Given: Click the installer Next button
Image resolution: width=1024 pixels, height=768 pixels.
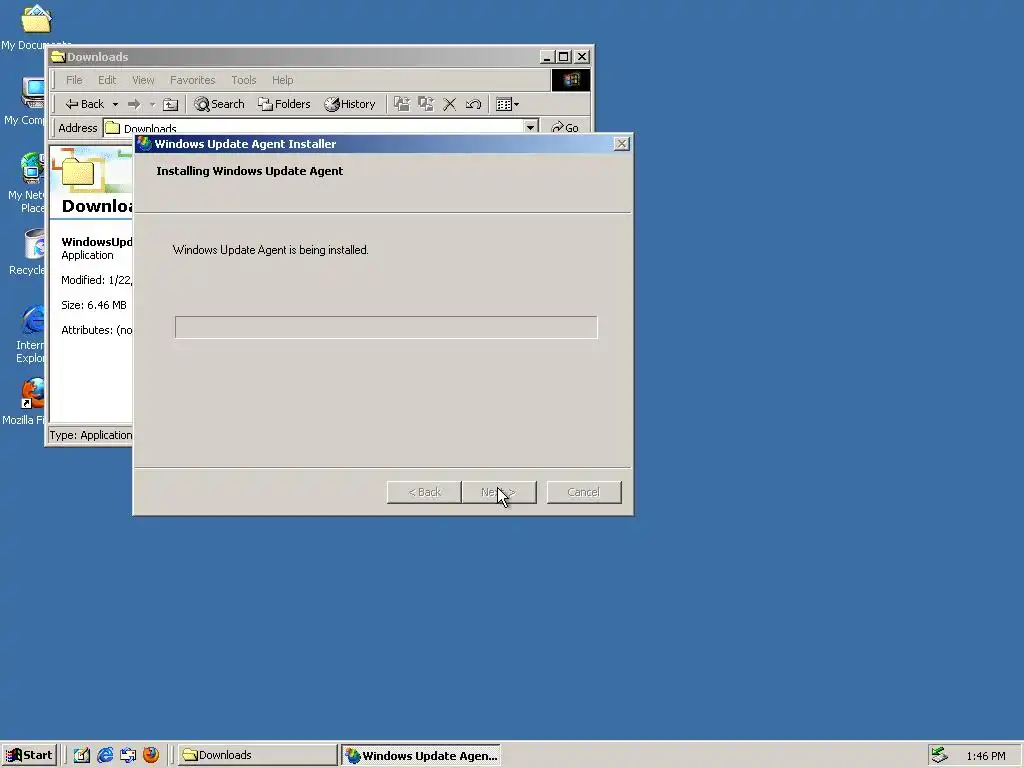Looking at the screenshot, I should click(499, 492).
